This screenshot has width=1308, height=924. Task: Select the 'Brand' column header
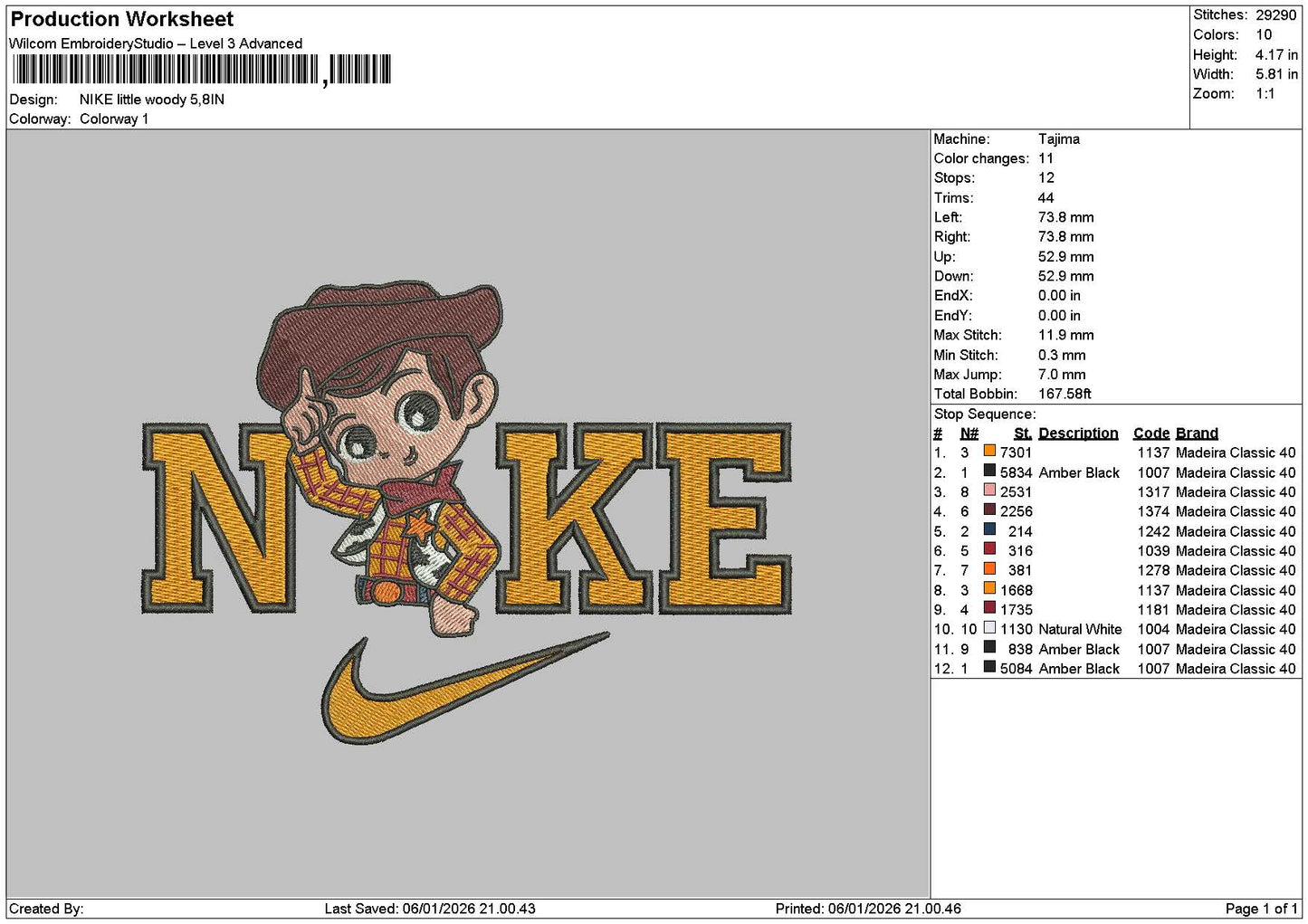point(1197,433)
